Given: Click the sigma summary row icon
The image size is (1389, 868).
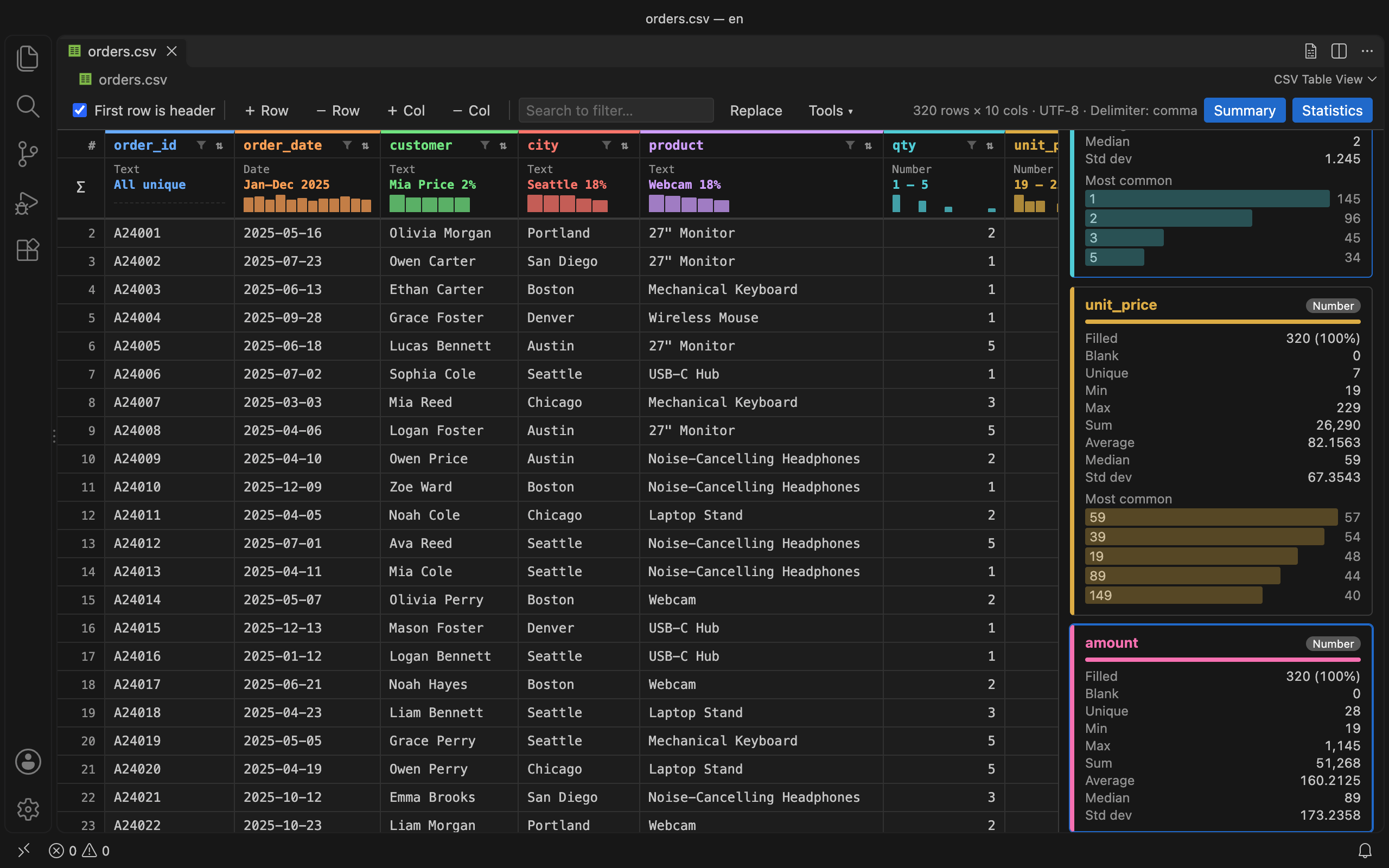Looking at the screenshot, I should [80, 187].
